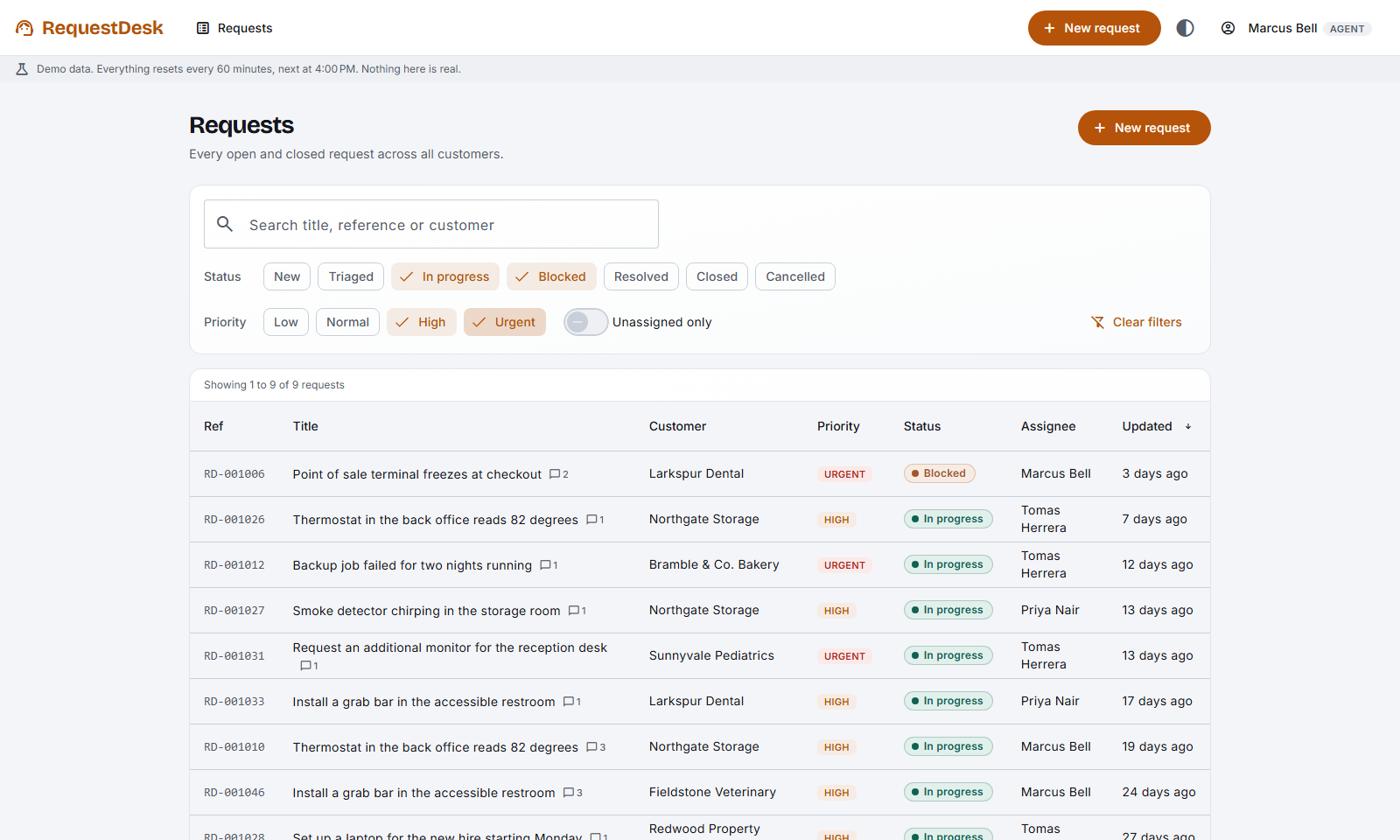Screen dimensions: 1400x840
Task: Click New request button beside Requests heading
Action: (x=1144, y=128)
